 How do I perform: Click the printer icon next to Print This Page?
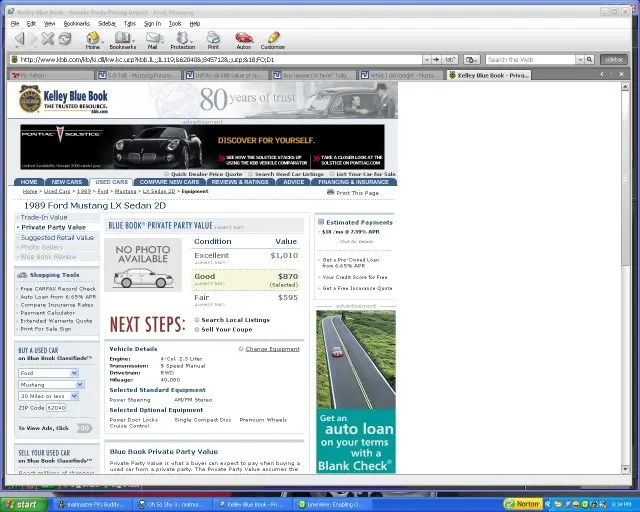click(x=330, y=192)
